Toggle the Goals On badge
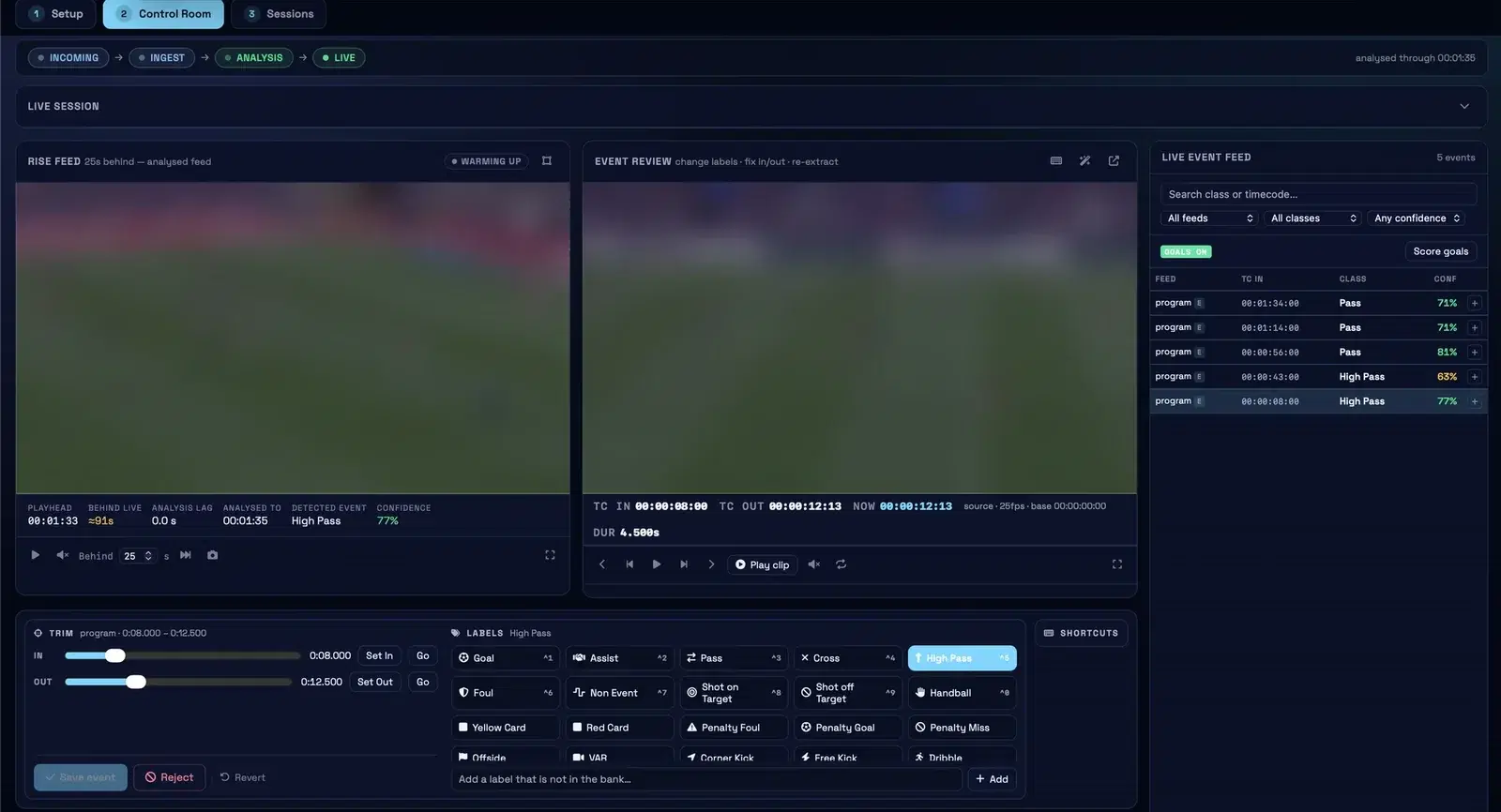 1186,251
